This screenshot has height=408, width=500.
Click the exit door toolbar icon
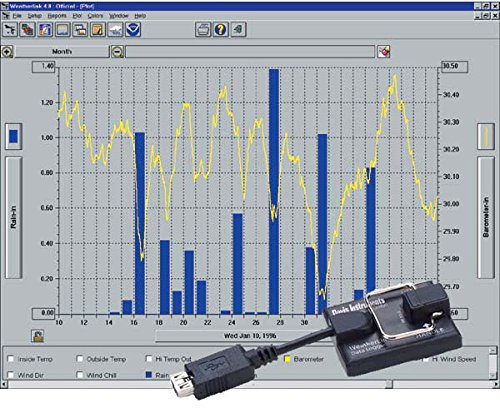tap(238, 29)
